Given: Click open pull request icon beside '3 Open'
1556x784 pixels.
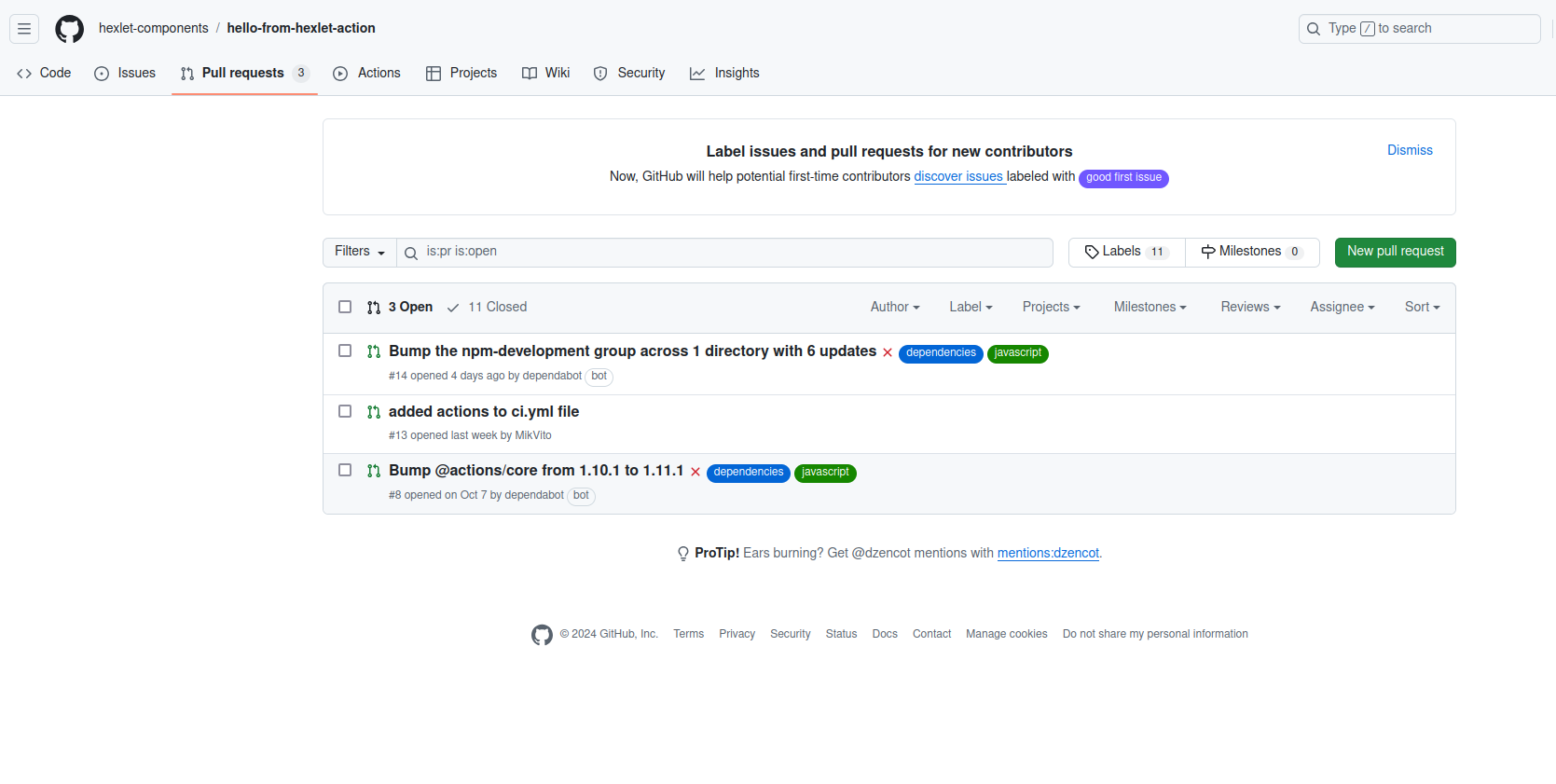Looking at the screenshot, I should click(374, 308).
